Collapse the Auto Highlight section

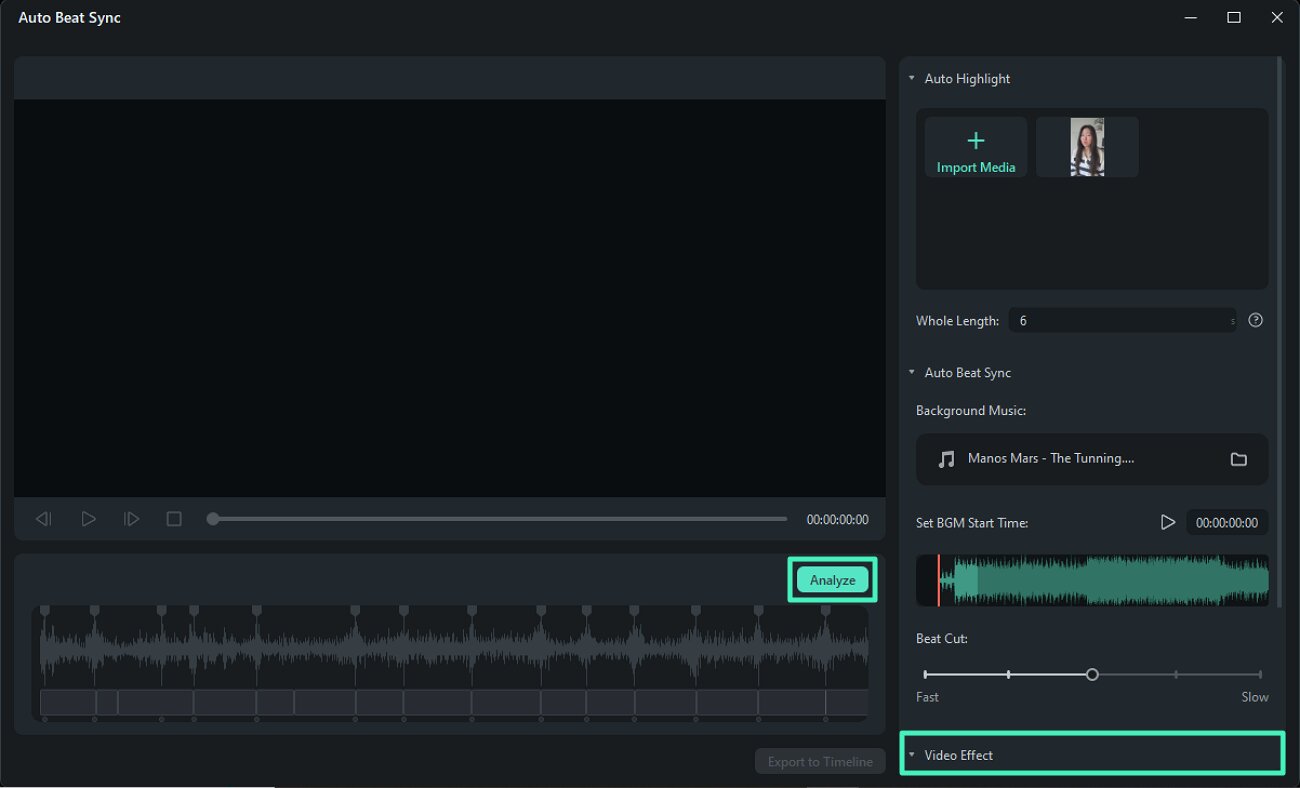coord(912,78)
